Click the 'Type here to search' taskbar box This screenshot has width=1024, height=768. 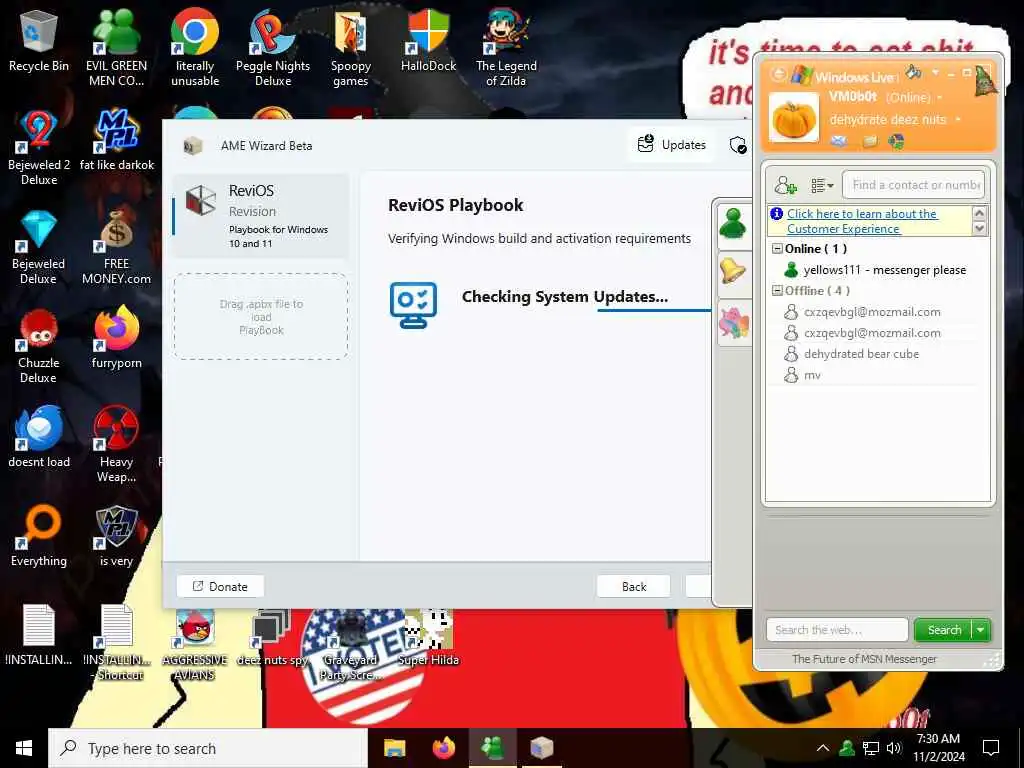click(x=208, y=748)
